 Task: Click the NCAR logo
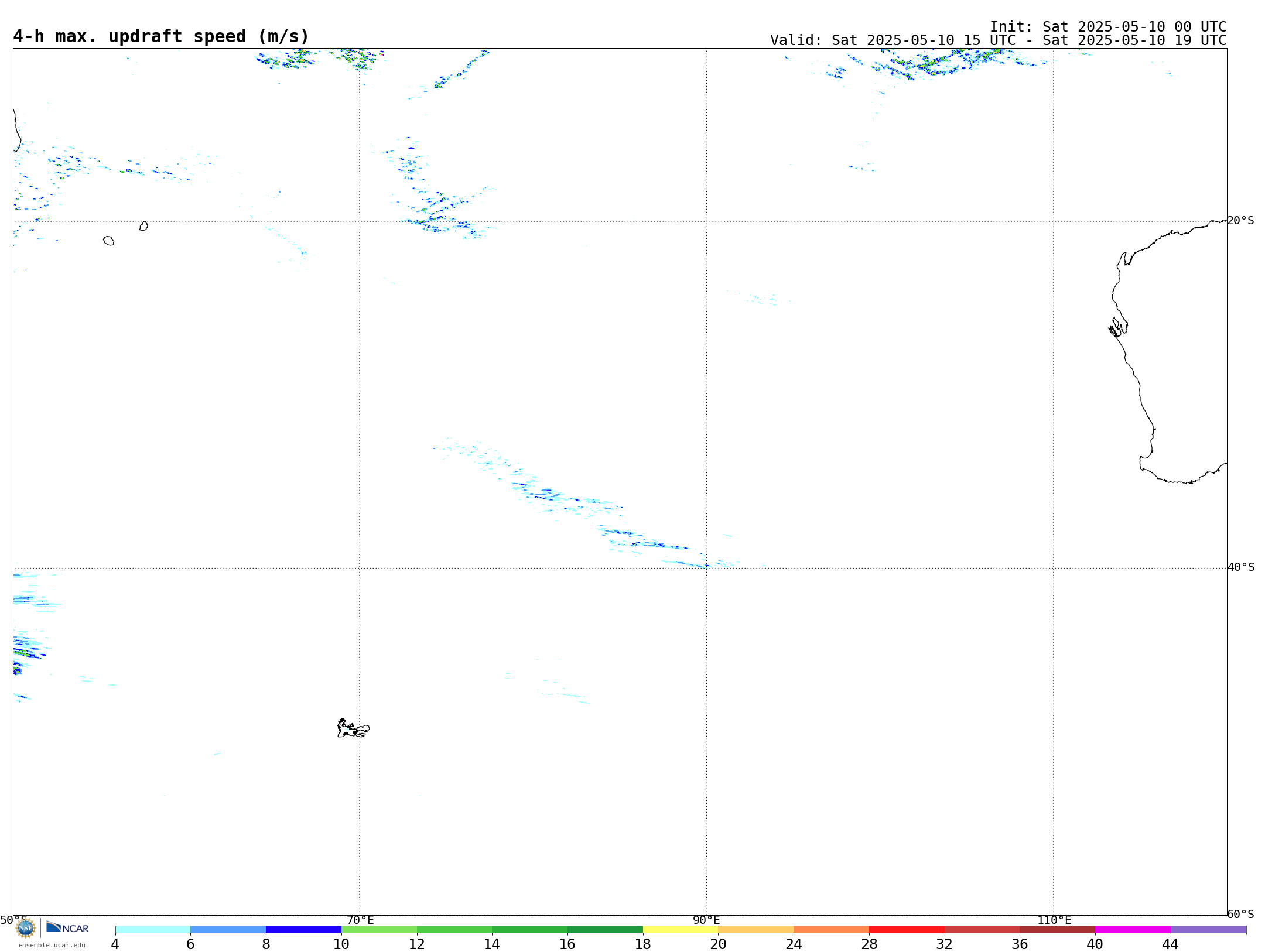[67, 927]
